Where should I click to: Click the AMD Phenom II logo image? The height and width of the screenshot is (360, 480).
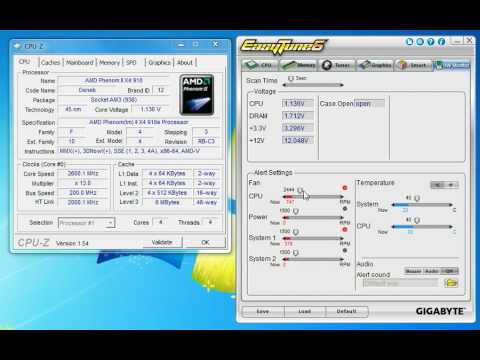[x=197, y=95]
